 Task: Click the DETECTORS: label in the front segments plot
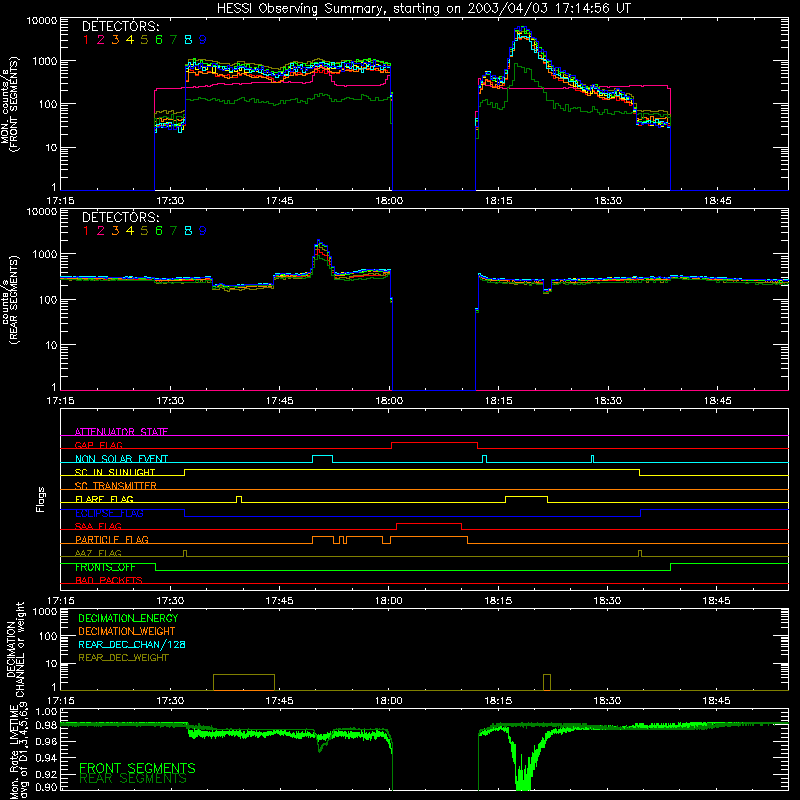(x=120, y=26)
